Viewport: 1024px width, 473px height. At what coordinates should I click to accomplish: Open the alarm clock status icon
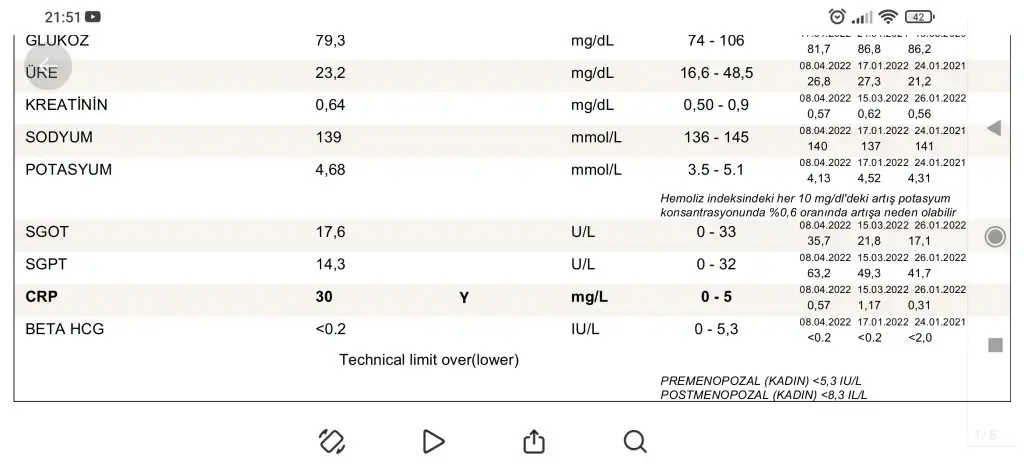pyautogui.click(x=837, y=17)
